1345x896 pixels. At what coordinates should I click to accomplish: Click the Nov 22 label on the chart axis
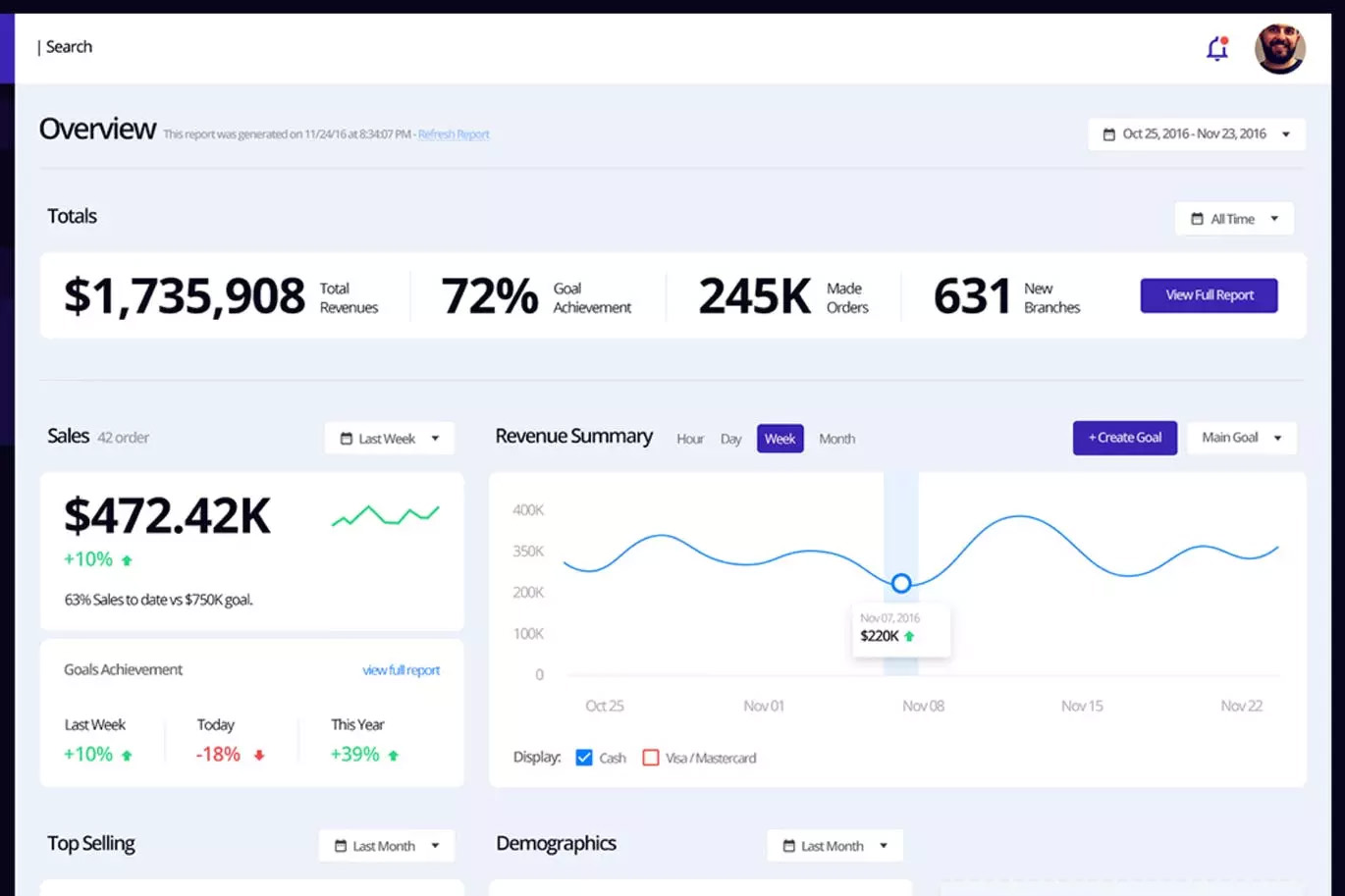[1242, 706]
